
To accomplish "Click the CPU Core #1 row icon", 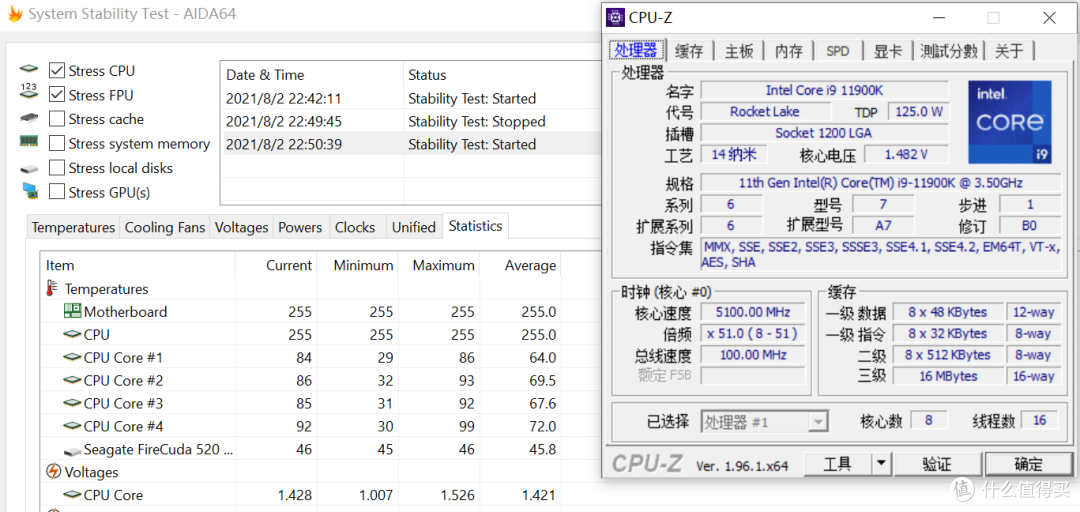I will click(x=72, y=357).
